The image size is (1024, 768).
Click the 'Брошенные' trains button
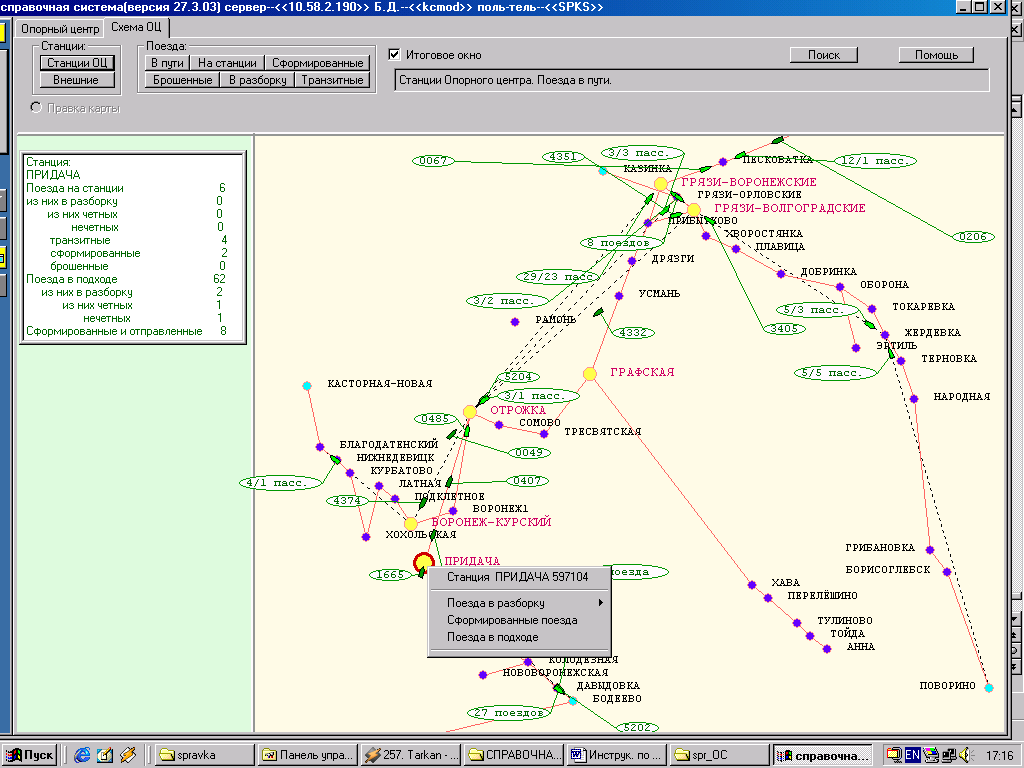point(182,80)
